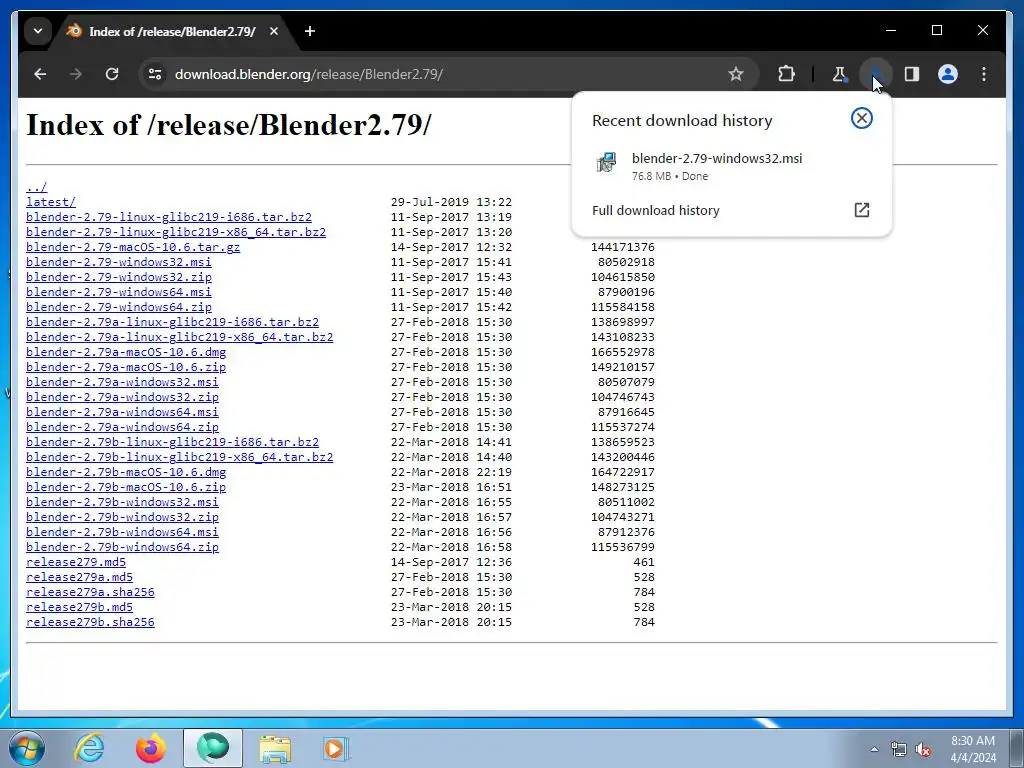The image size is (1024, 768).
Task: Bookmark this page with the star icon
Action: click(x=736, y=74)
